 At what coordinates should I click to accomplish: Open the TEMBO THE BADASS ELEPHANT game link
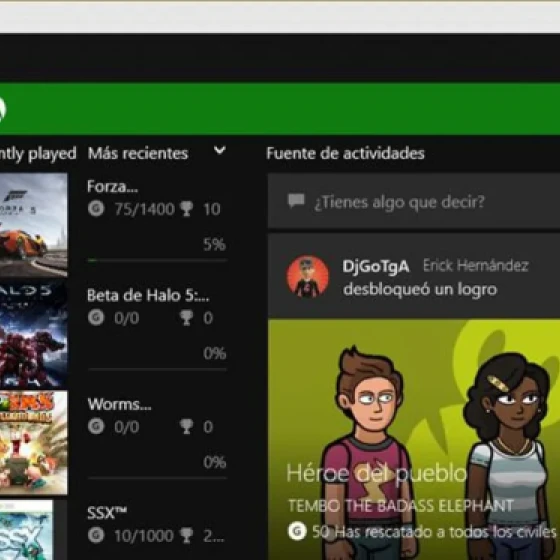click(401, 506)
